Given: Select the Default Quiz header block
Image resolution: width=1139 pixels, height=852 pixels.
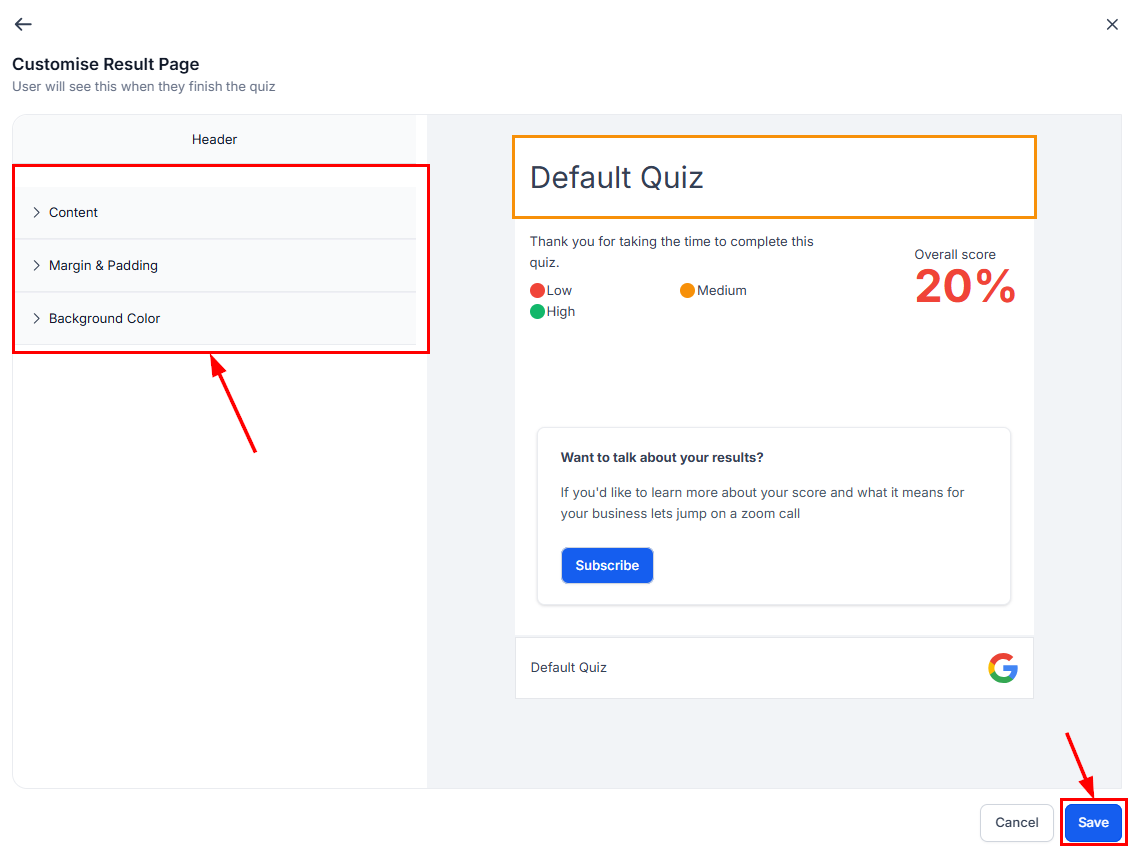Looking at the screenshot, I should pos(774,177).
